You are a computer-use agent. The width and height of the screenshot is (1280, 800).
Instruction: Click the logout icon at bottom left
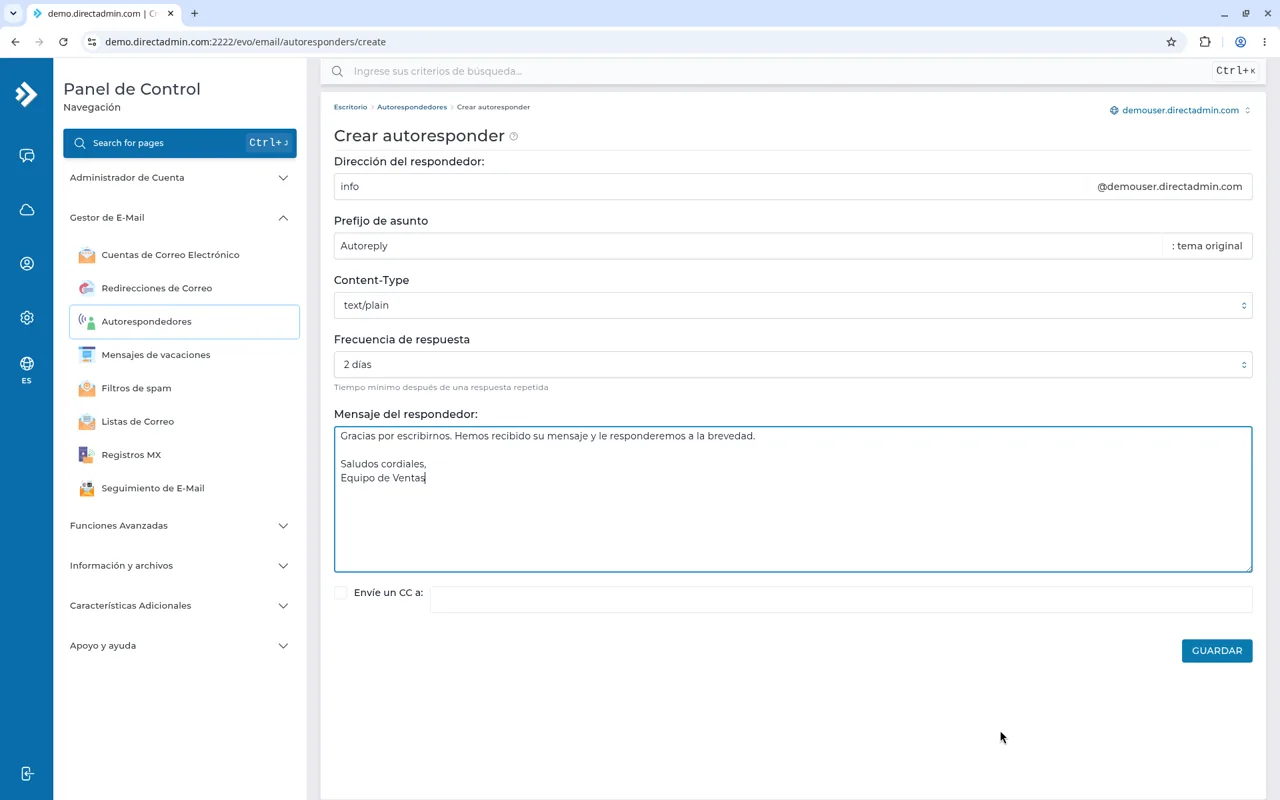tap(27, 774)
